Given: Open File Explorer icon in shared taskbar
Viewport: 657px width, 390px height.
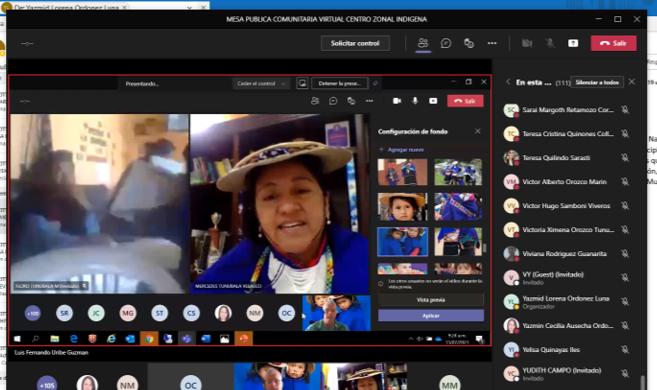Looking at the screenshot, I should click(x=54, y=338).
